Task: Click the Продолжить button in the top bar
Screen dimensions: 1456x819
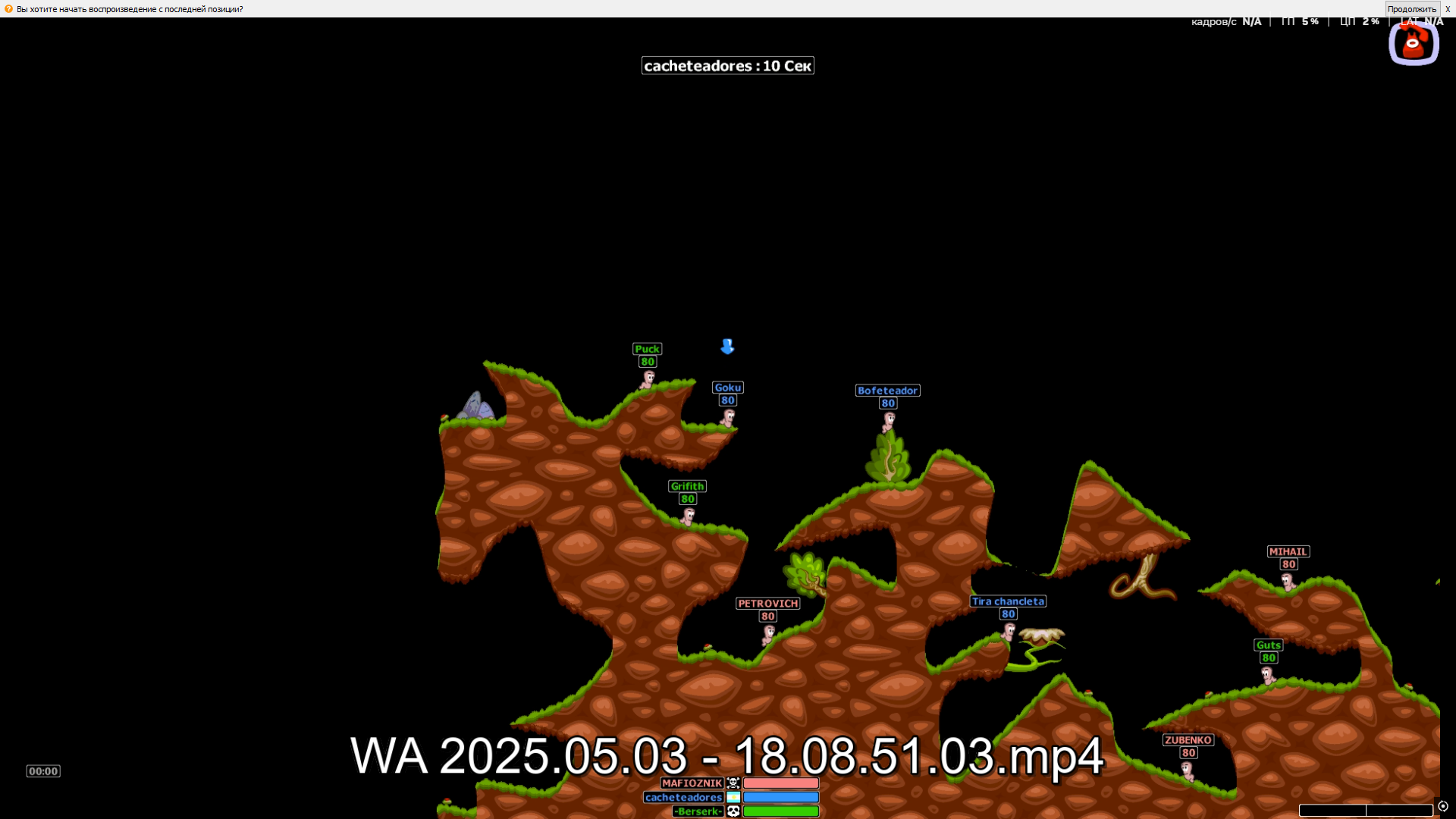Action: [x=1411, y=8]
